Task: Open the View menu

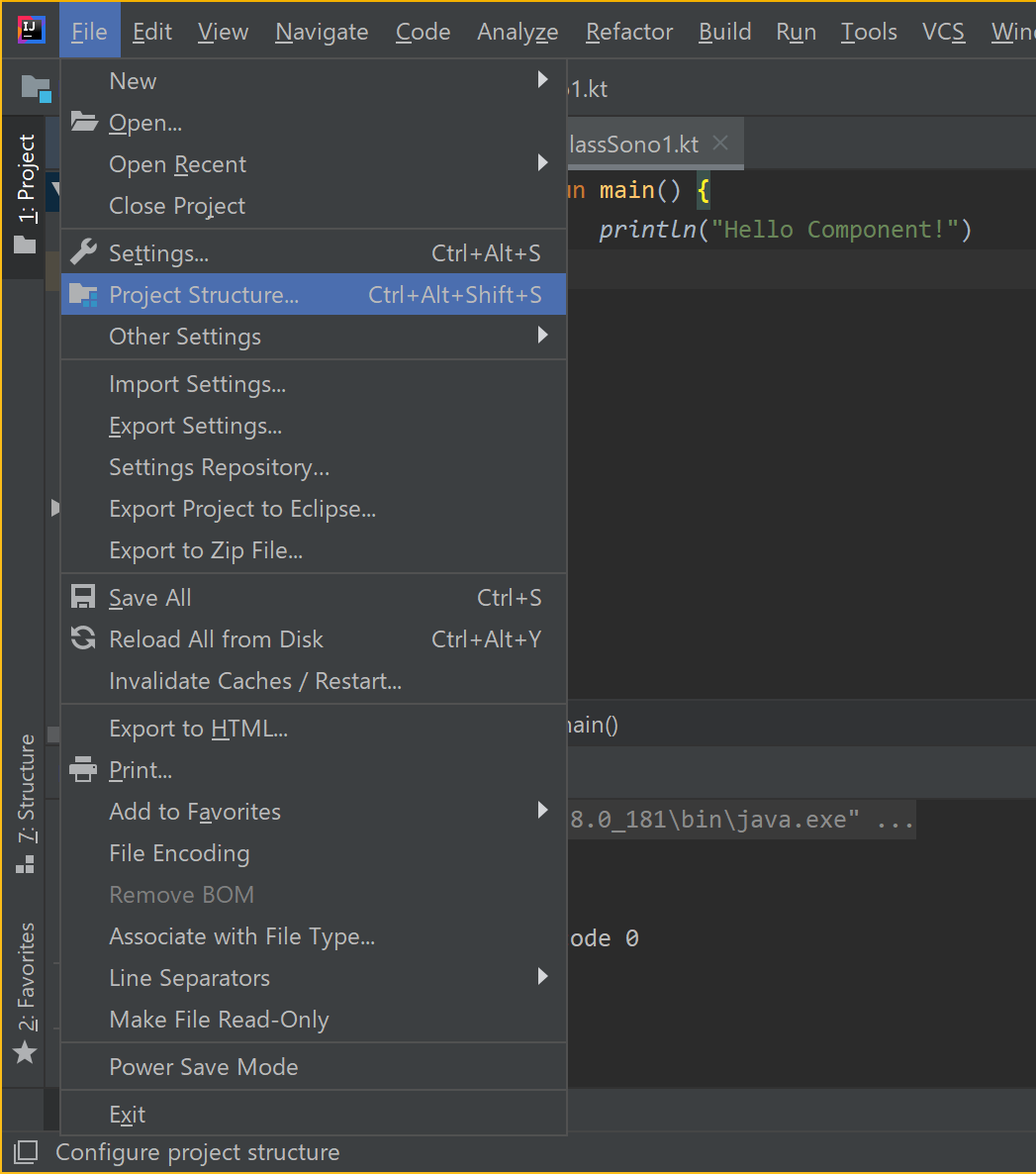Action: 223,32
